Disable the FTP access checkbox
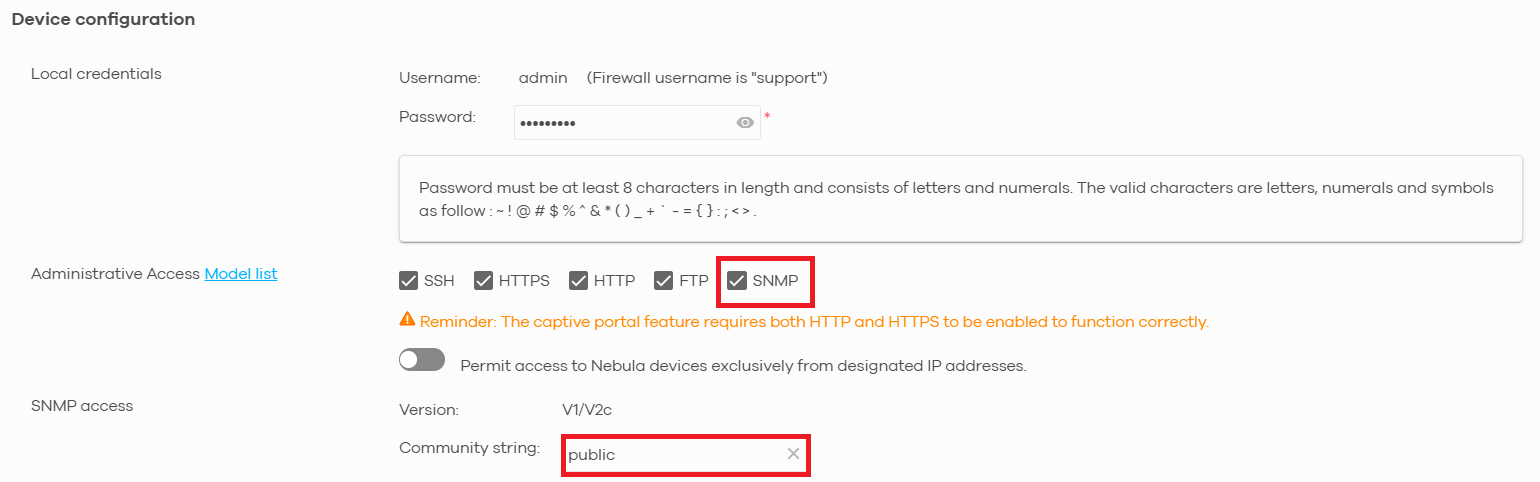Viewport: 1540px width, 482px height. point(664,280)
